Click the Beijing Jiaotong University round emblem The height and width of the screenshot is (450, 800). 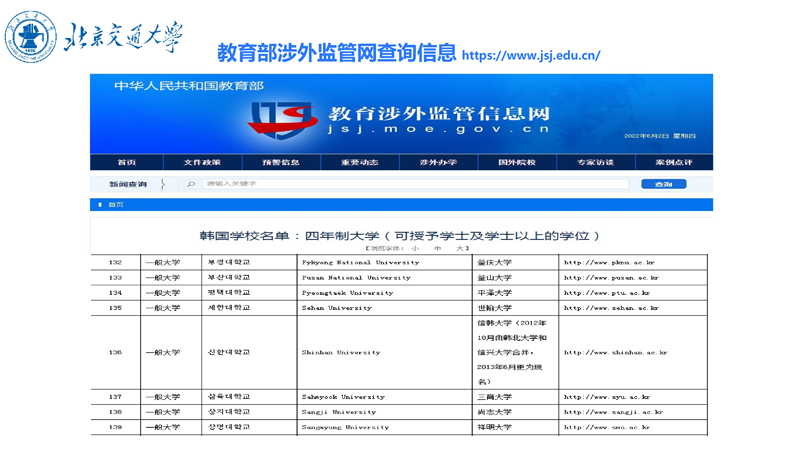pyautogui.click(x=31, y=37)
